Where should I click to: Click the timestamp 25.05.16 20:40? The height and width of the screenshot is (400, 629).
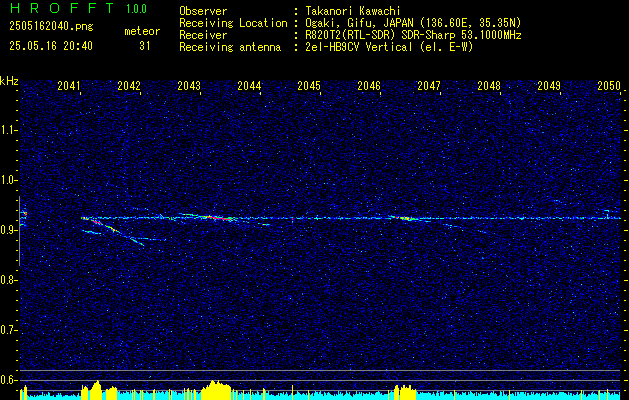point(51,46)
